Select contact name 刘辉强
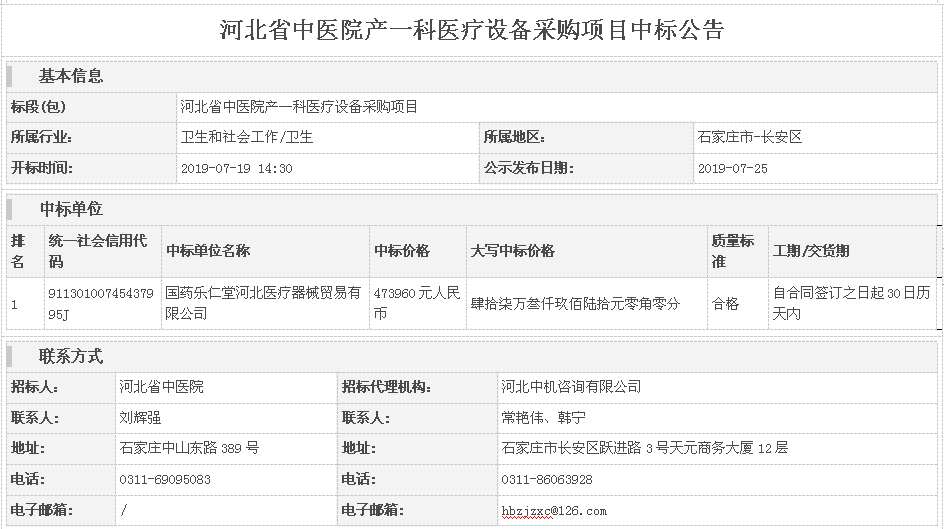The image size is (944, 529). point(140,418)
